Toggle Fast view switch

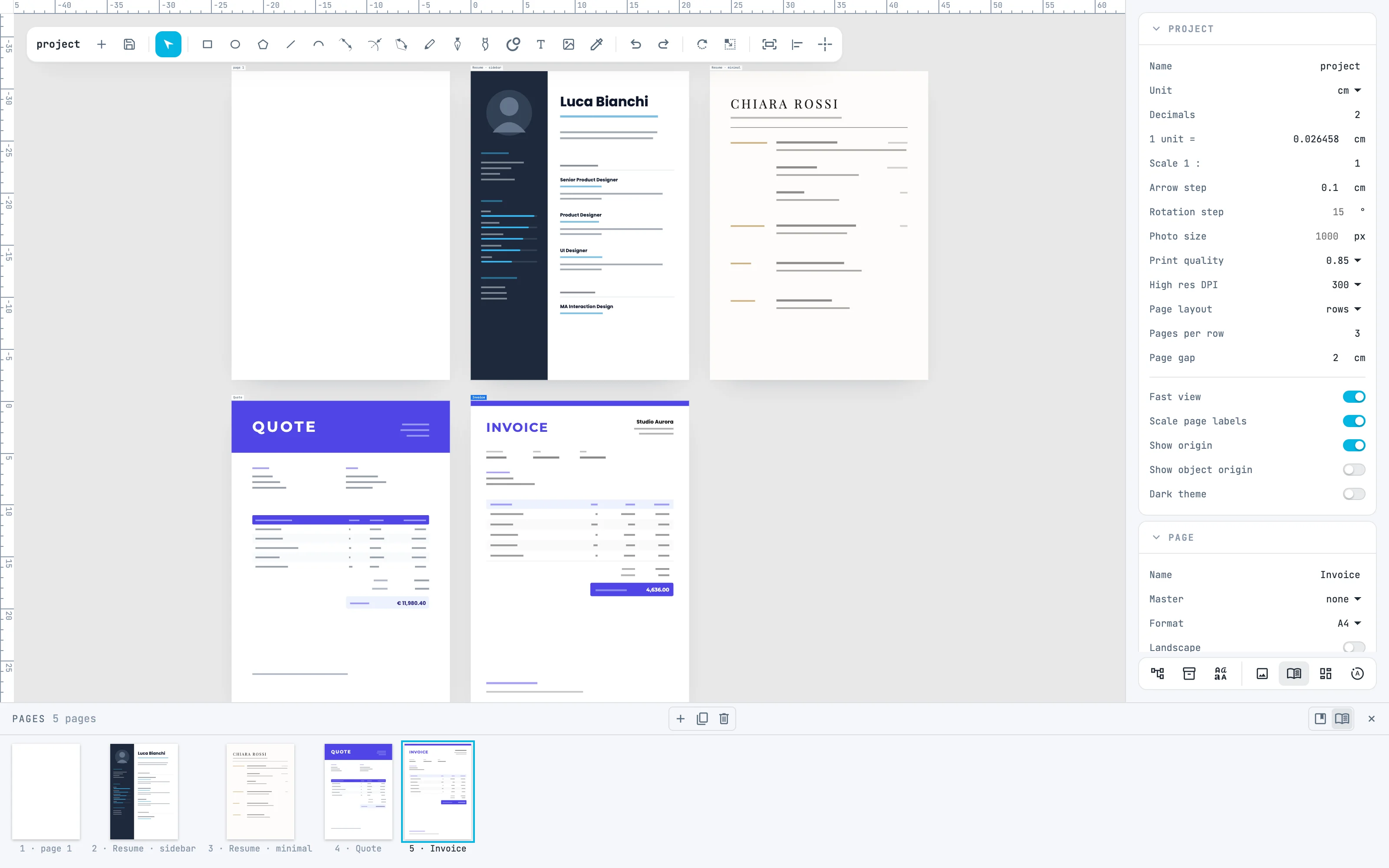click(1353, 397)
